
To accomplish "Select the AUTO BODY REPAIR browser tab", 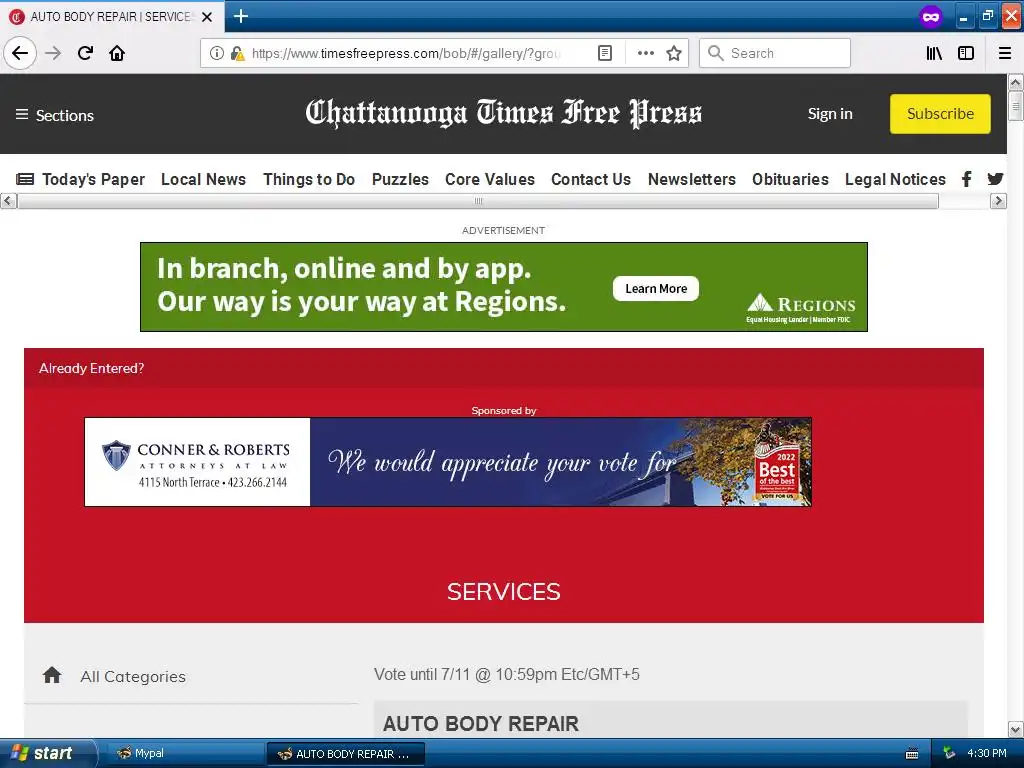I will tap(112, 17).
